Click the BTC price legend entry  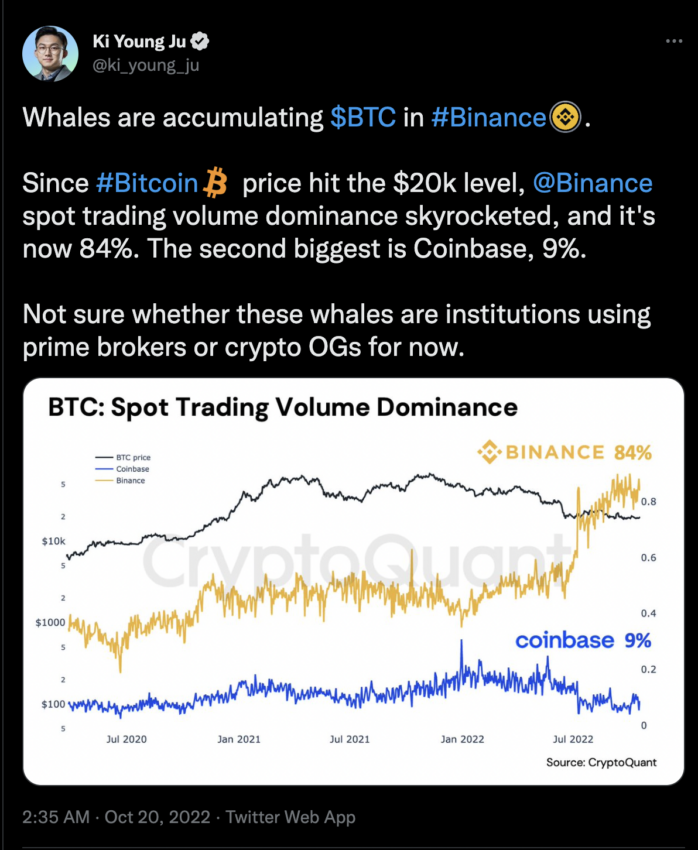coord(123,458)
